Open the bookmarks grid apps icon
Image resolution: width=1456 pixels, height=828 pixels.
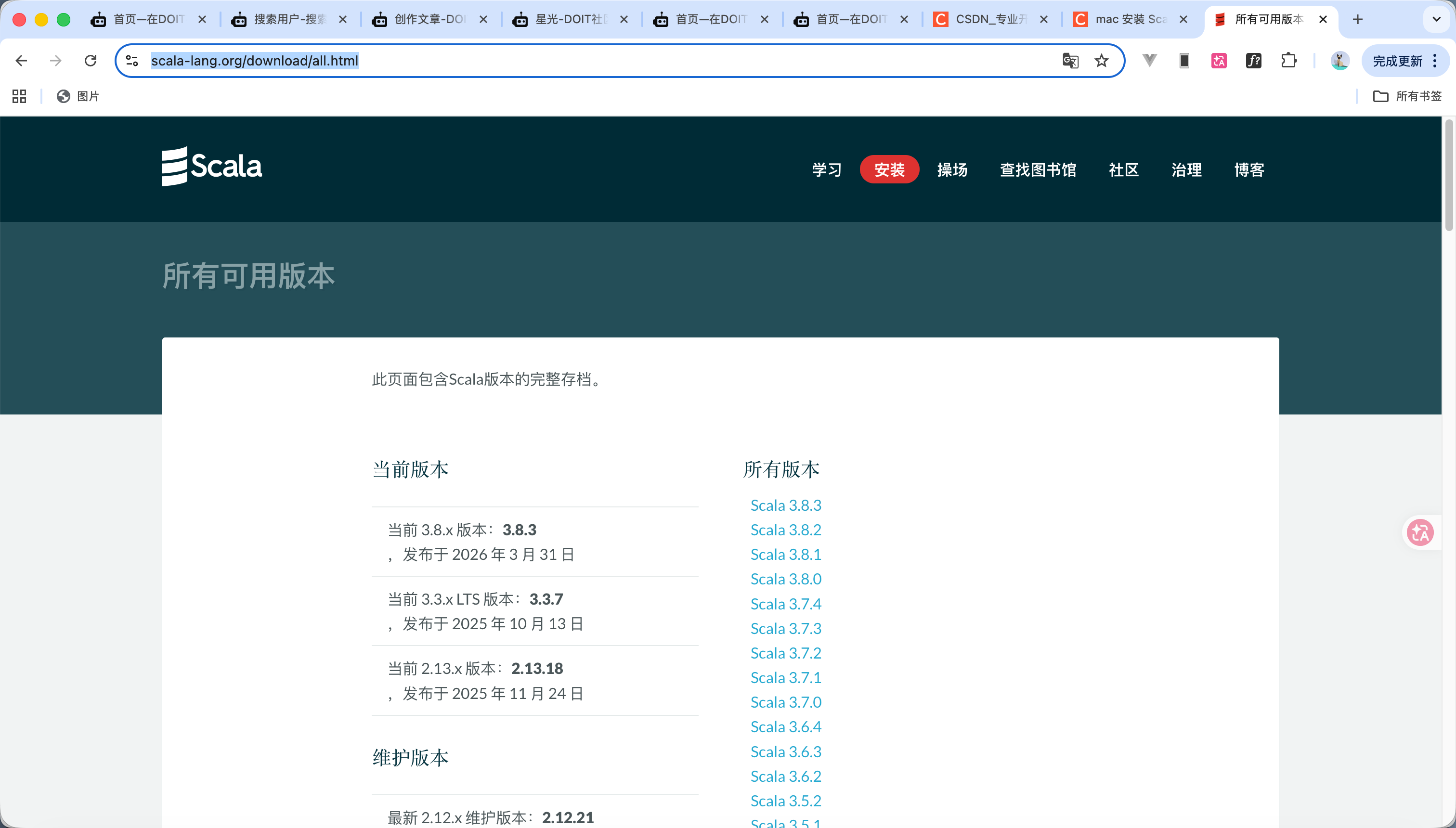click(x=18, y=96)
